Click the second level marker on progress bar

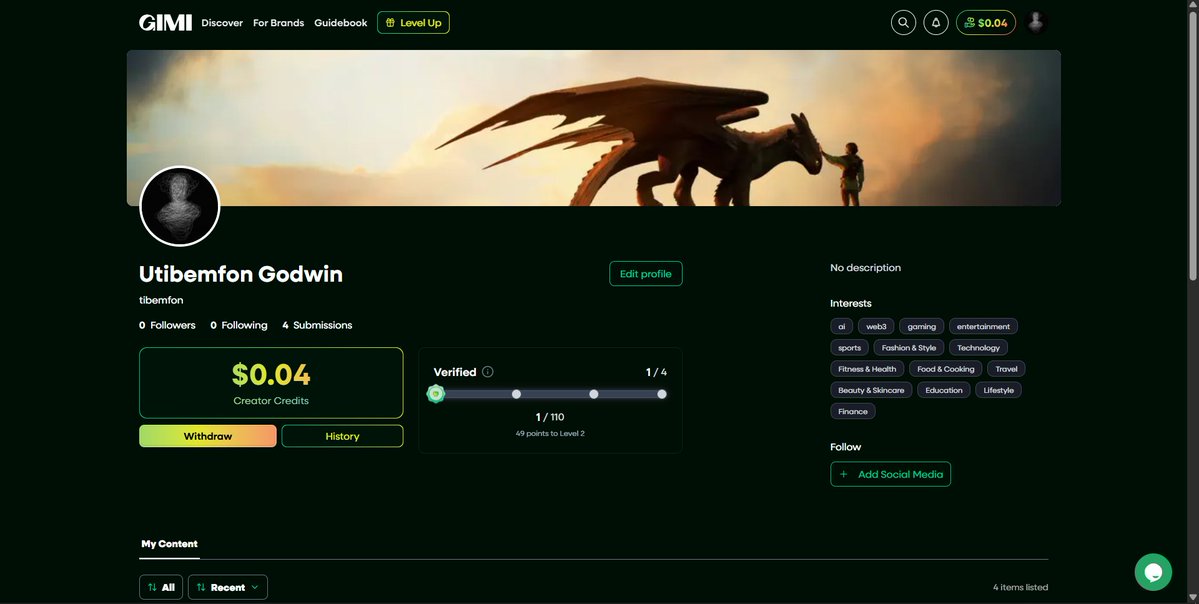[x=516, y=394]
